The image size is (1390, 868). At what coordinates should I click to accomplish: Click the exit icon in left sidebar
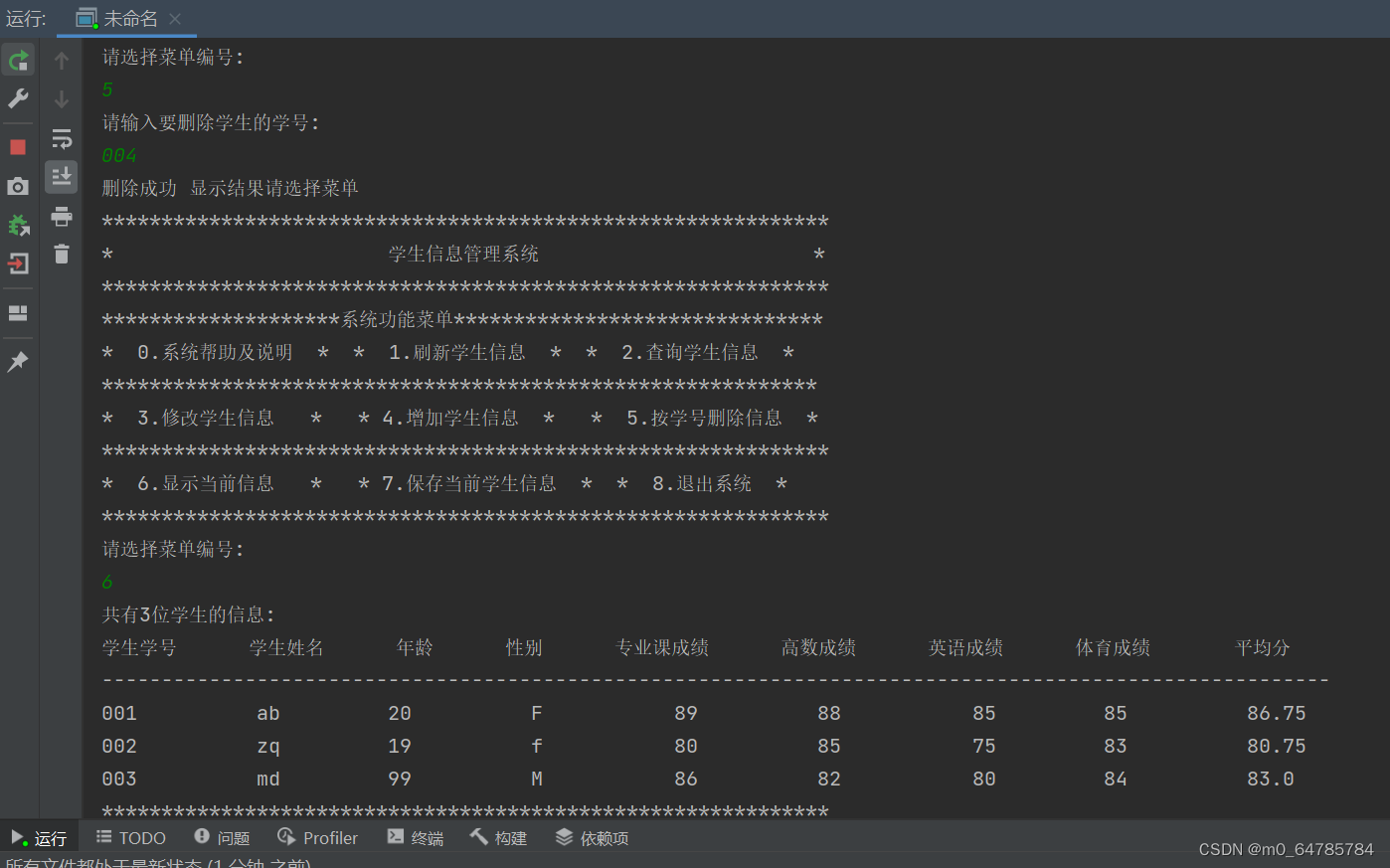click(x=18, y=263)
